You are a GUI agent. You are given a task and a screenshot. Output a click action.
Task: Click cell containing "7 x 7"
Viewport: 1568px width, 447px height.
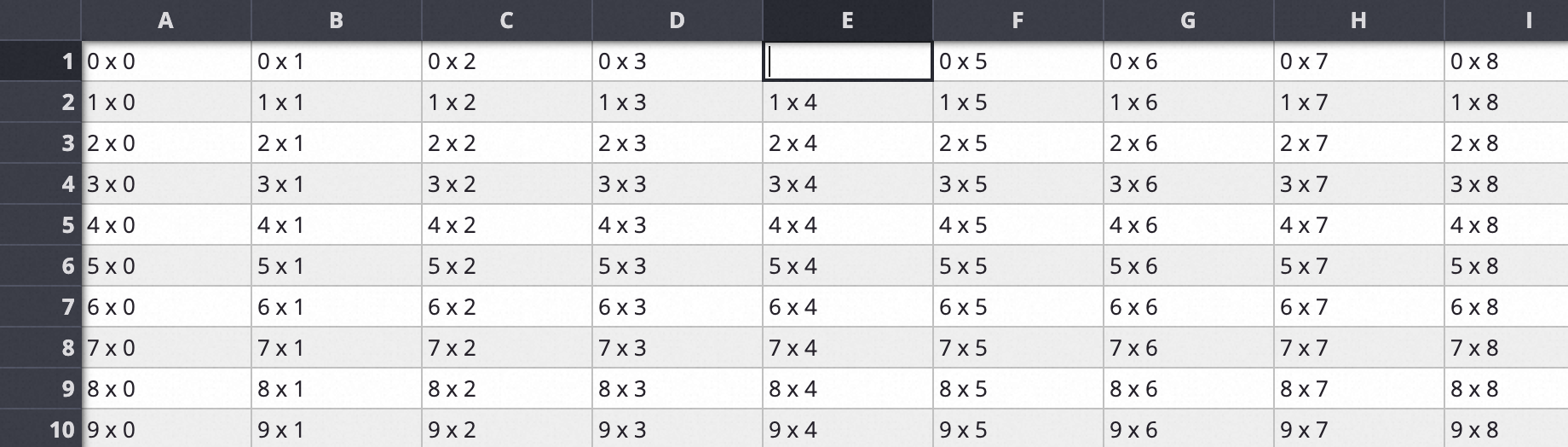(x=1358, y=348)
